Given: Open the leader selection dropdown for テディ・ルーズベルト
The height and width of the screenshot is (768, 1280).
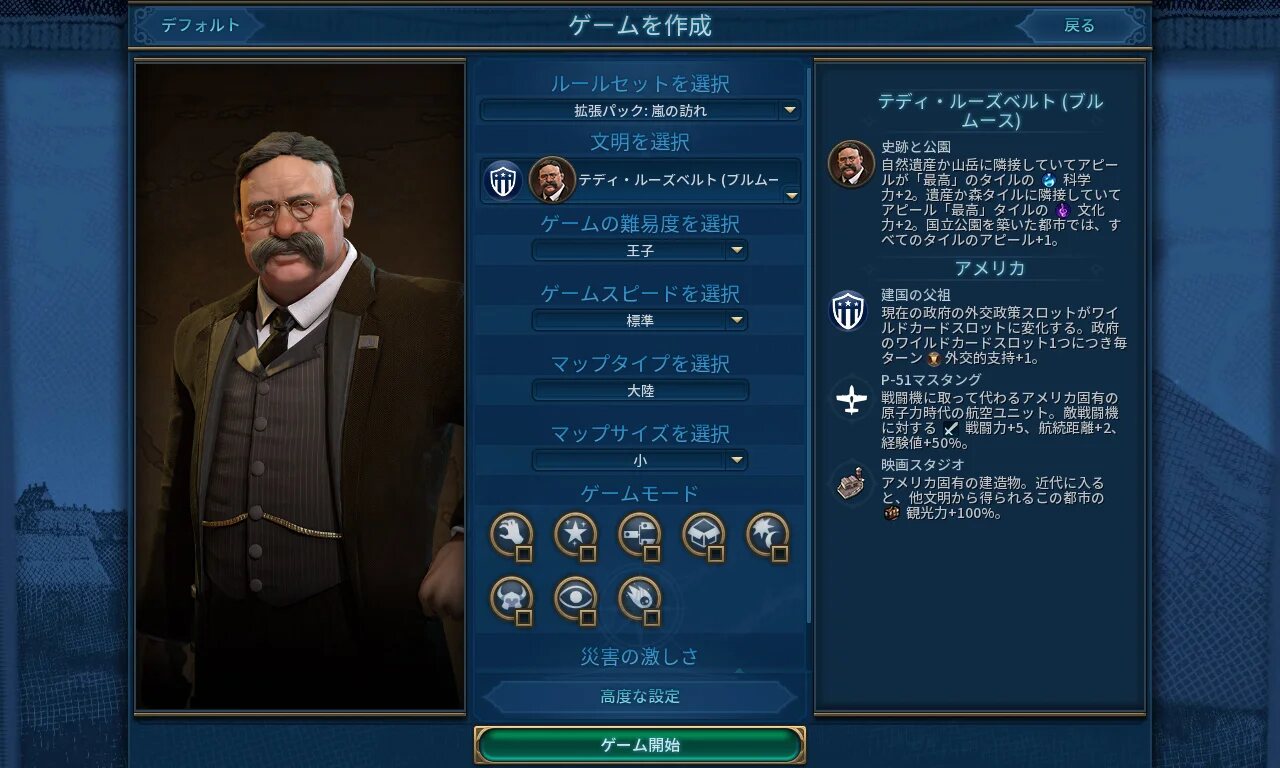Looking at the screenshot, I should click(x=640, y=180).
